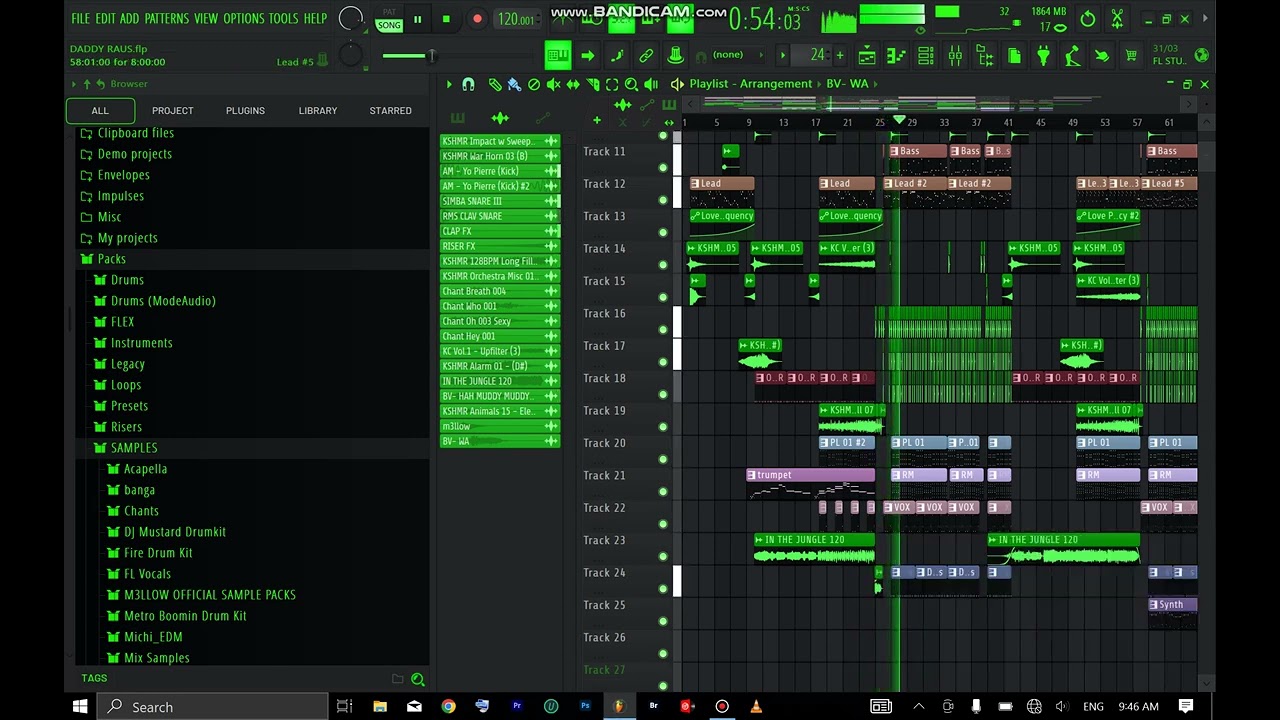This screenshot has width=1280, height=720.
Task: Click the scissors audio editor icon
Action: tap(1117, 19)
